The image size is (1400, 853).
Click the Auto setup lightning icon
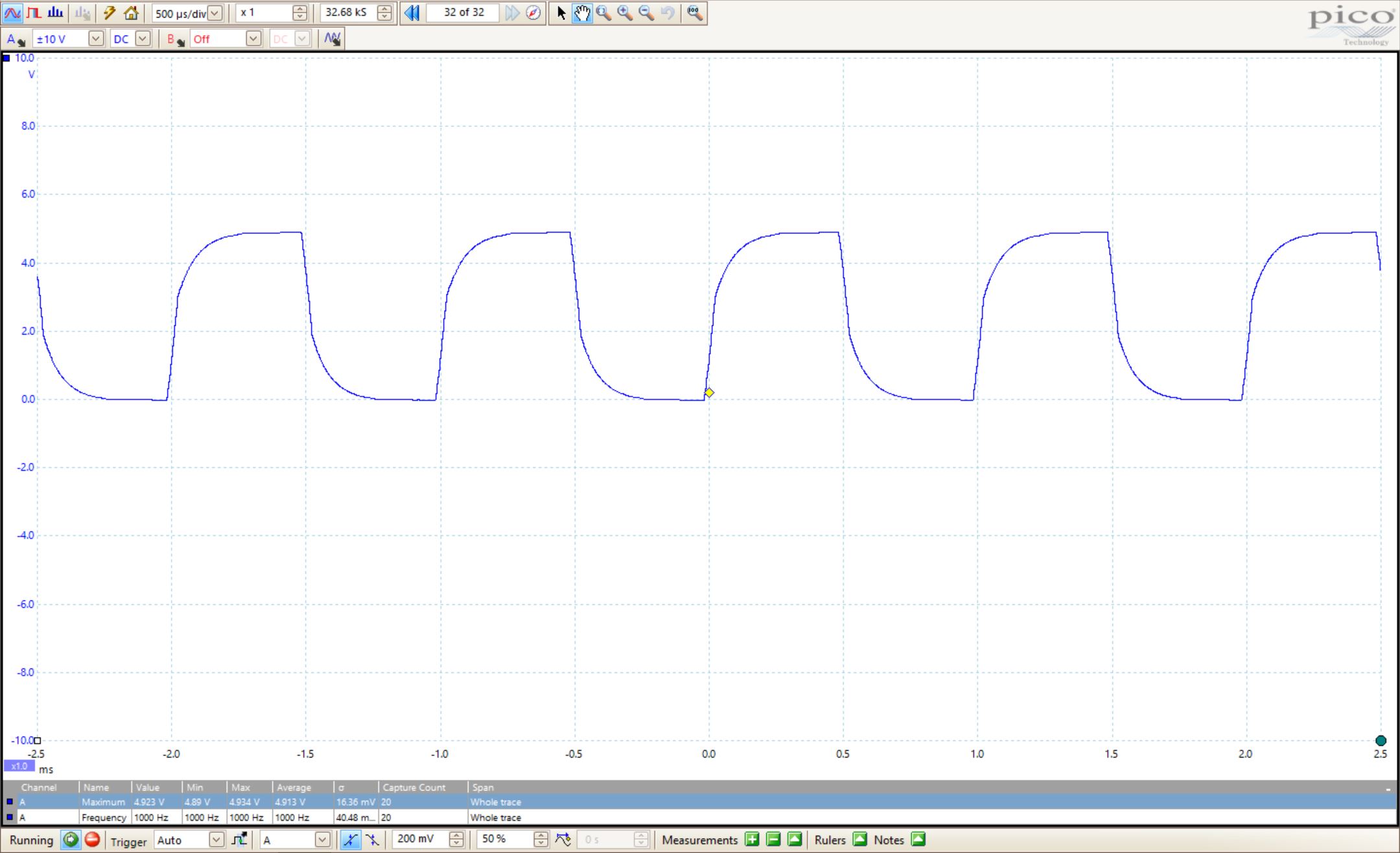109,13
